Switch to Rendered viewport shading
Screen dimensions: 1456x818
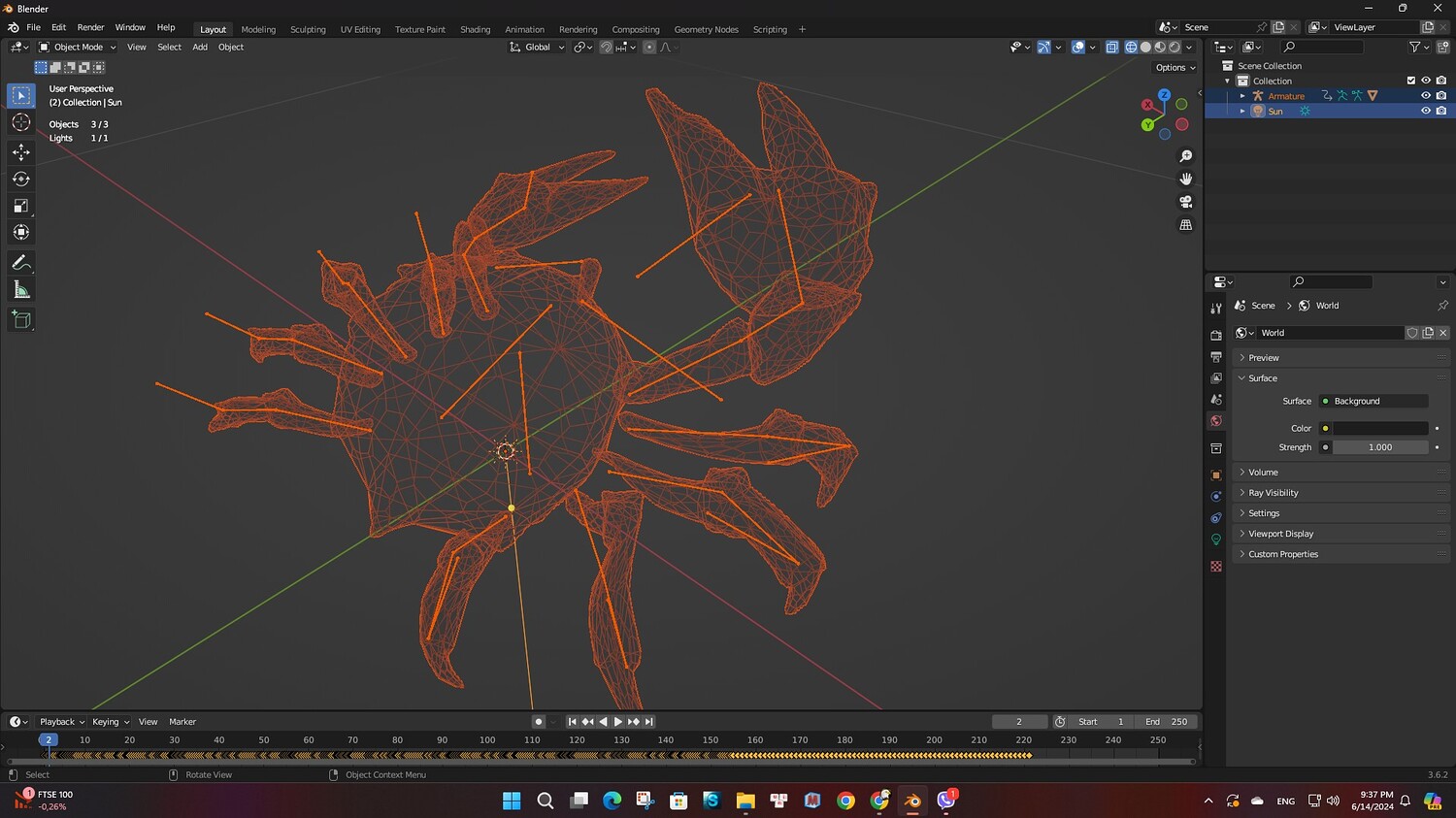point(1175,47)
